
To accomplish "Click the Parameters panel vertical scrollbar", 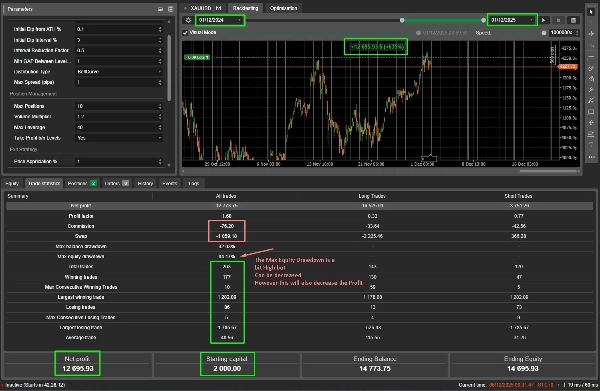I will coord(169,68).
